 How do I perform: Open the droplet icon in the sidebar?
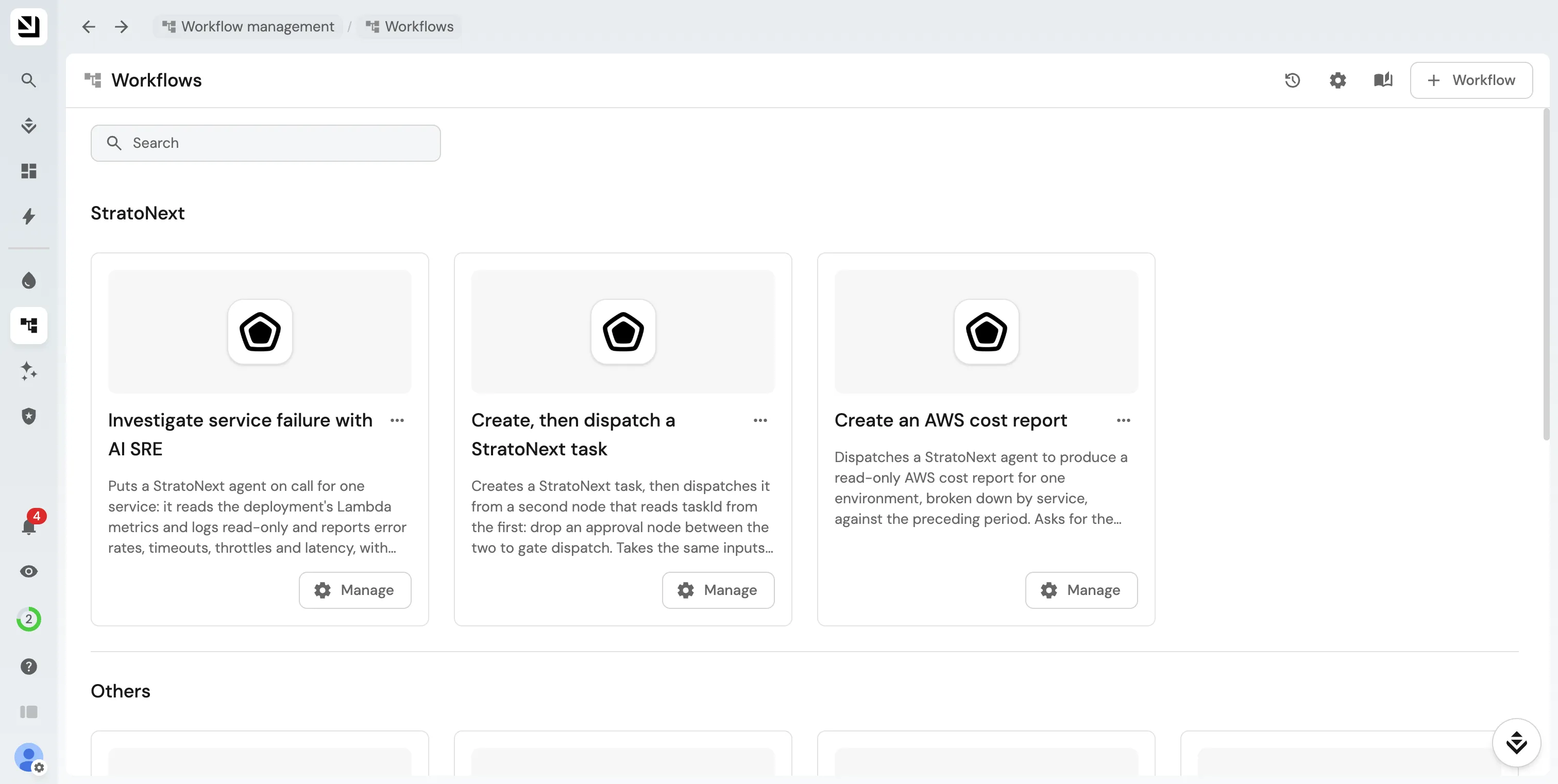[28, 280]
